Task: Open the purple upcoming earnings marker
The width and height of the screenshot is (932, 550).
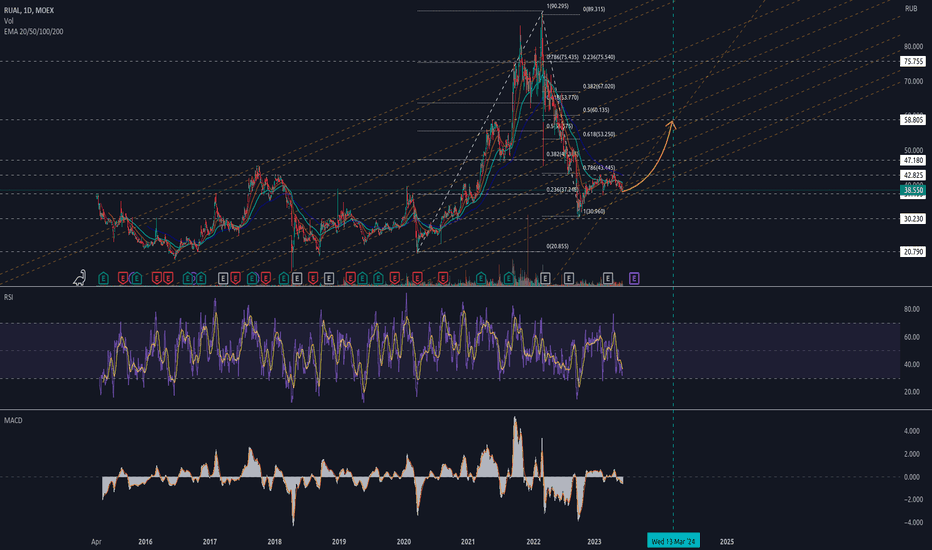Action: point(634,278)
